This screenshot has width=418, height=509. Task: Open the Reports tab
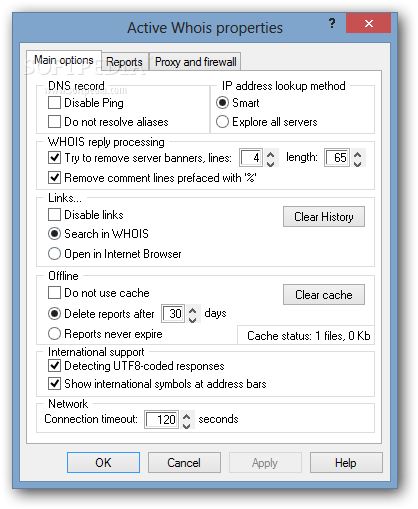(124, 62)
